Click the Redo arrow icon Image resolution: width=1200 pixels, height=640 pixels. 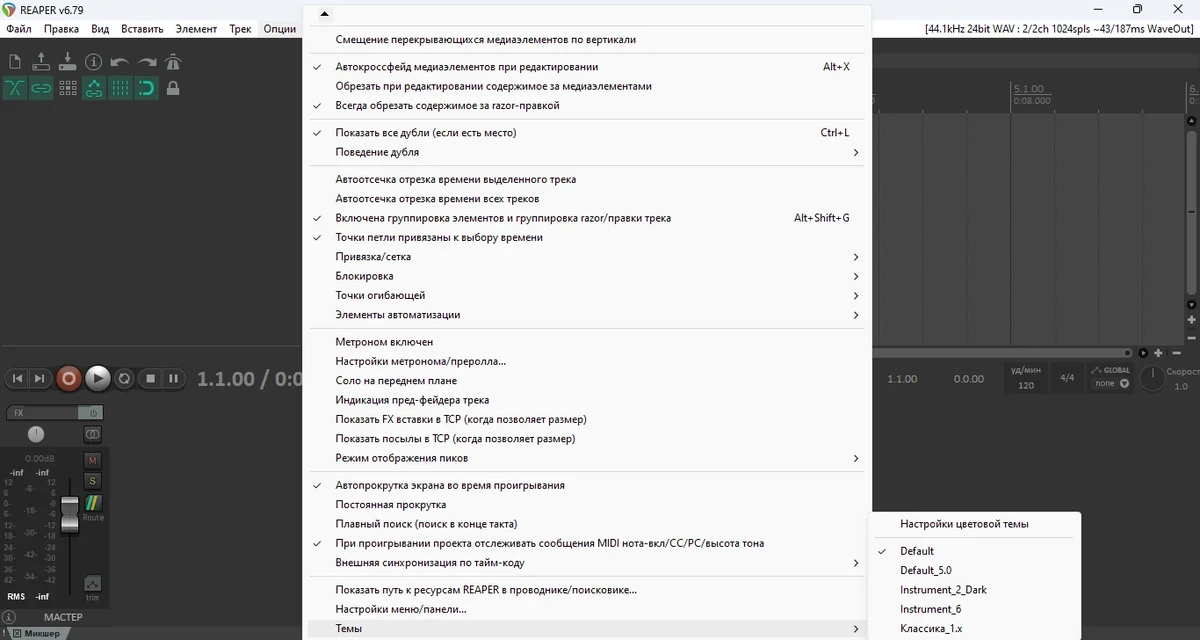click(146, 62)
